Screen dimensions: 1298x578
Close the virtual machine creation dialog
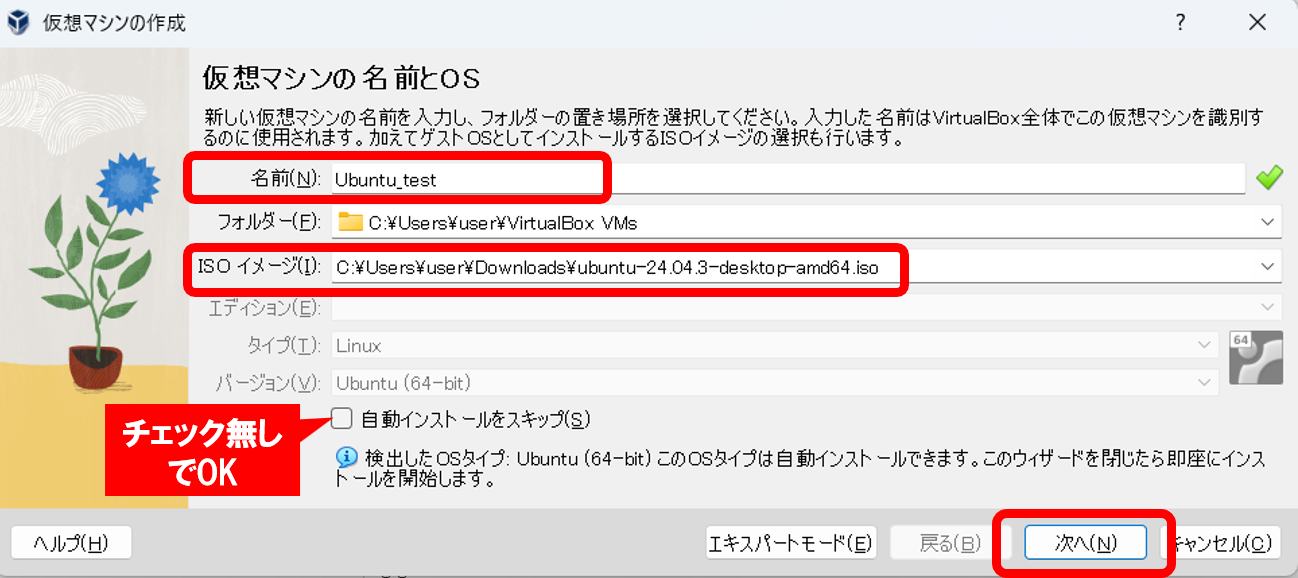click(x=1256, y=22)
